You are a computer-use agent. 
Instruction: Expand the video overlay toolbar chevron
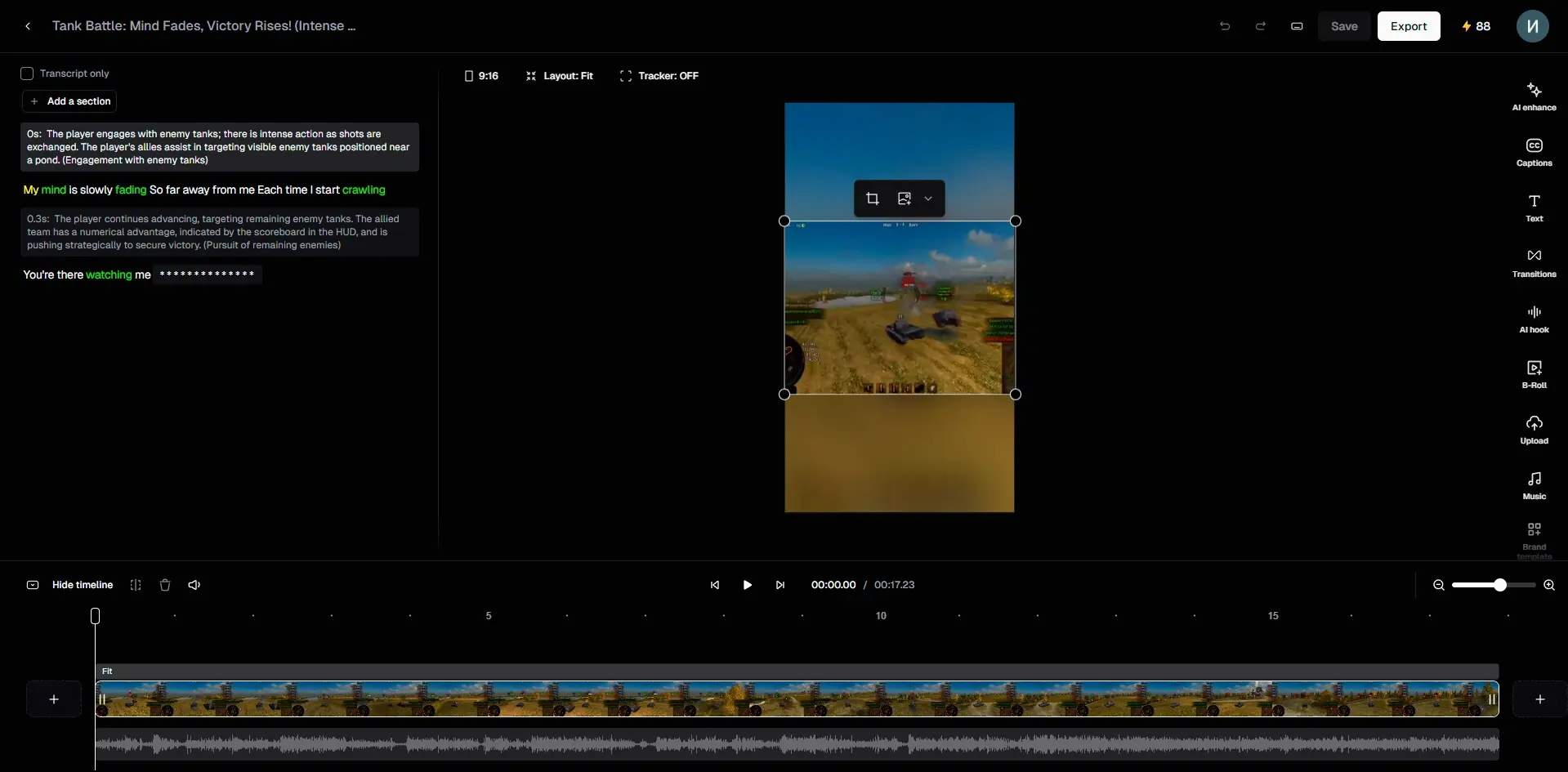click(928, 199)
